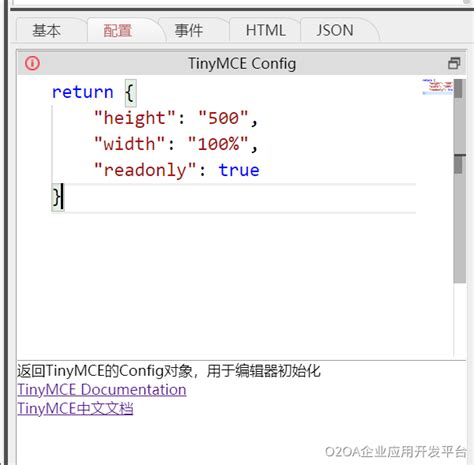Click the TinyMCE Config title bar
474x465 pixels.
(x=242, y=63)
